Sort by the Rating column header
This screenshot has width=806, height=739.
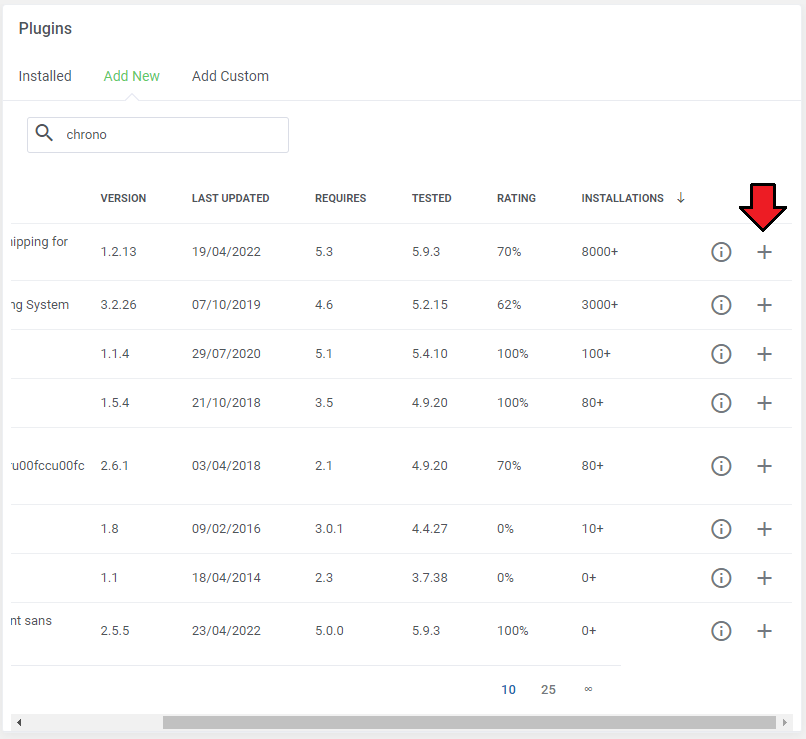516,198
